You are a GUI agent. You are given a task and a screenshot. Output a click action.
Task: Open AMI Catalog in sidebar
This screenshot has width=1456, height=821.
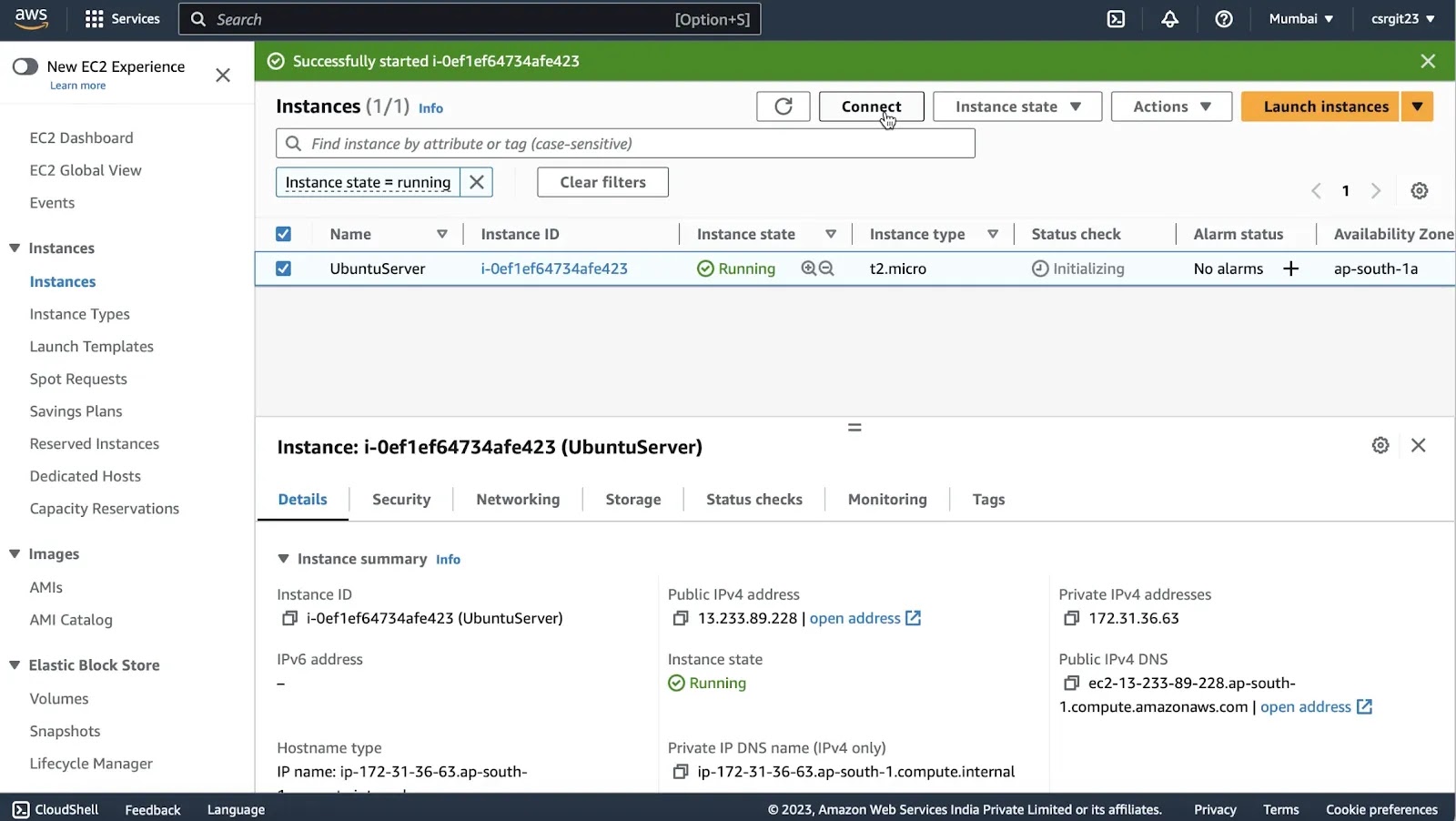(71, 620)
